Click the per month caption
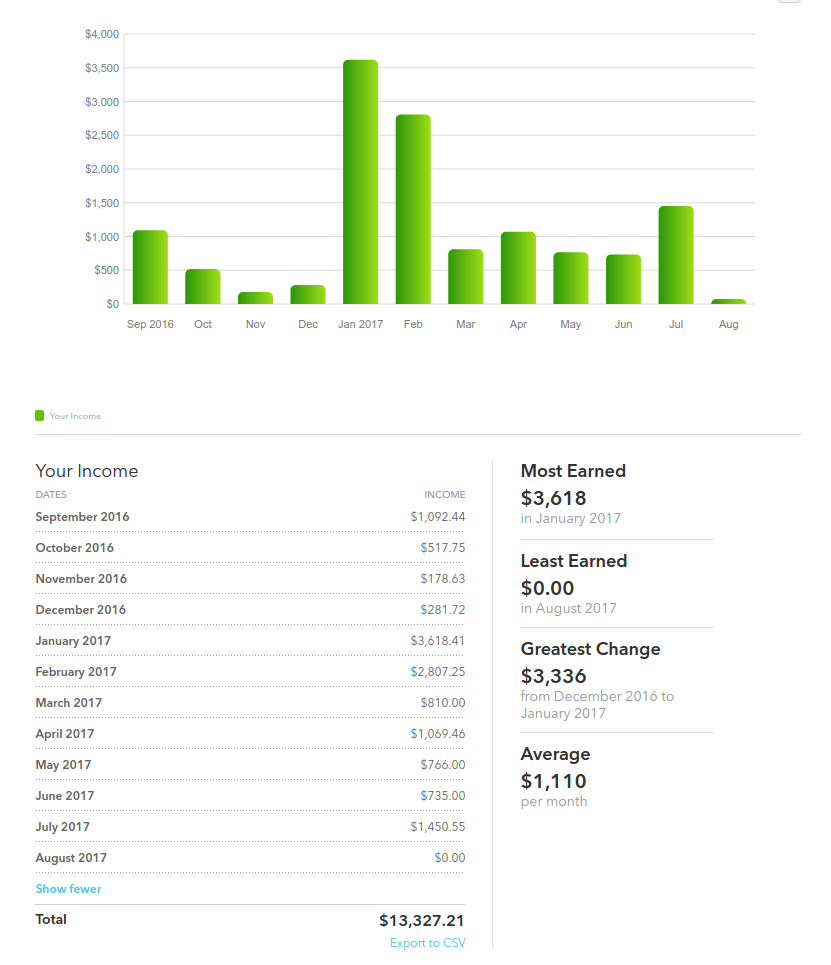This screenshot has width=831, height=965. (x=554, y=801)
